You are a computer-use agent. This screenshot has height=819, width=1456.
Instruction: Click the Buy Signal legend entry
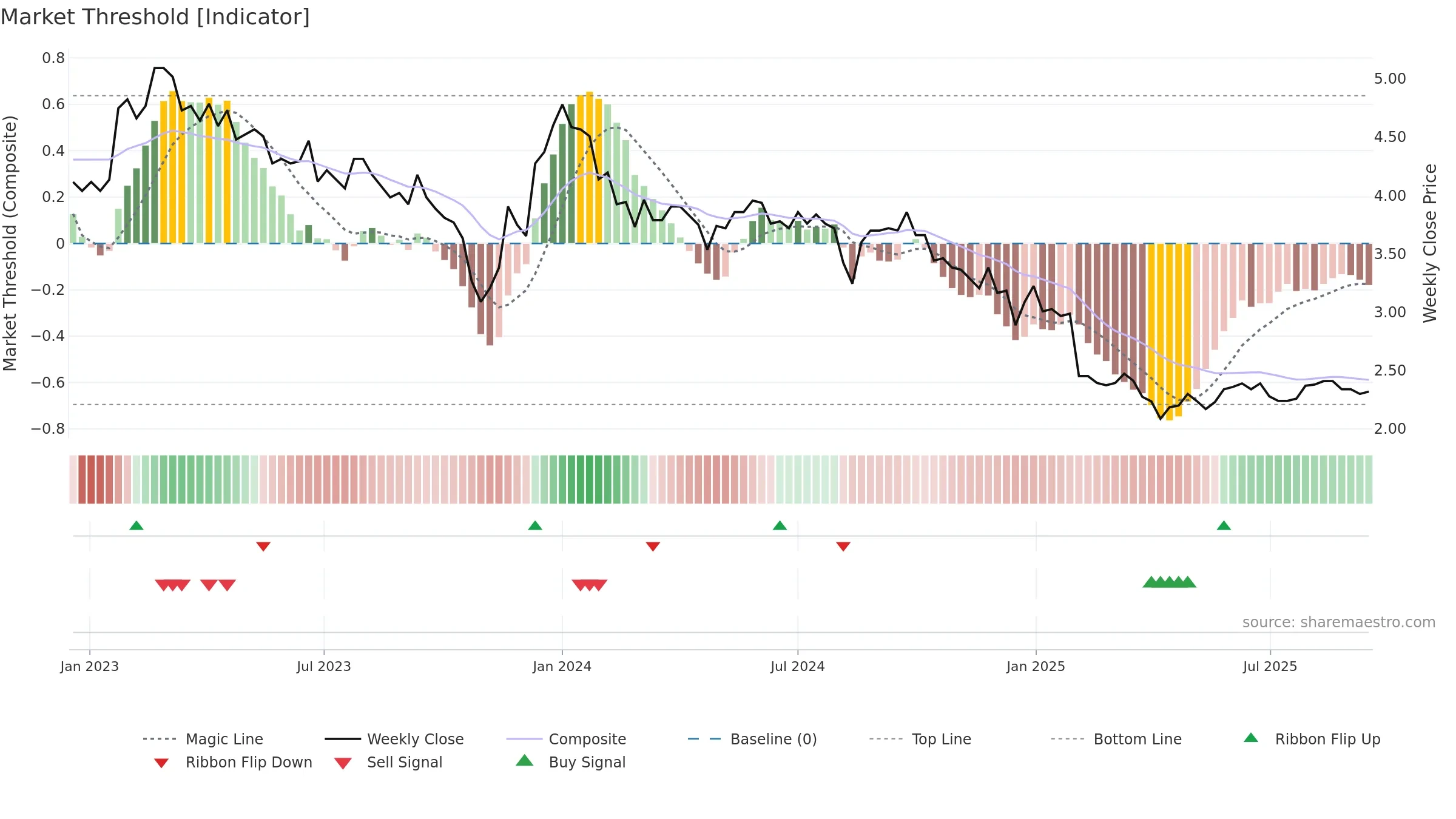tap(570, 762)
